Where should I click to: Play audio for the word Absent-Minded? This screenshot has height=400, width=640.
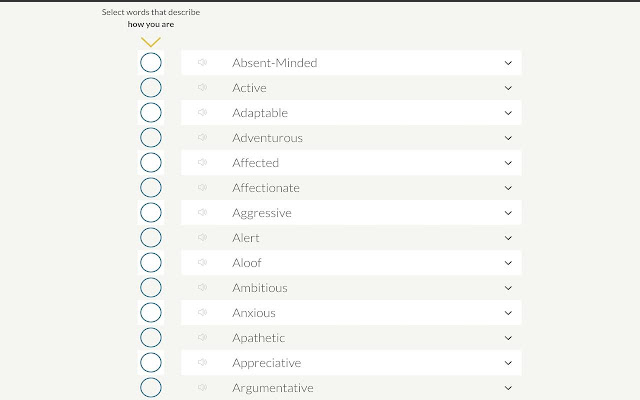pyautogui.click(x=202, y=63)
